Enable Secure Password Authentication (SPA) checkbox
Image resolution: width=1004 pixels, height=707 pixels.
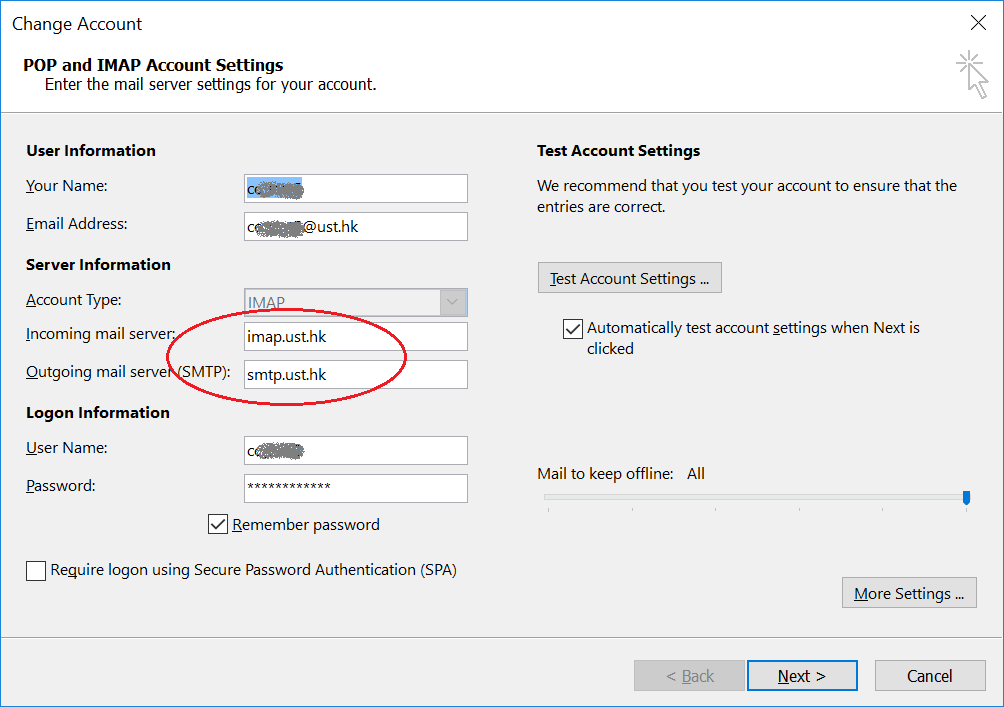[x=36, y=571]
